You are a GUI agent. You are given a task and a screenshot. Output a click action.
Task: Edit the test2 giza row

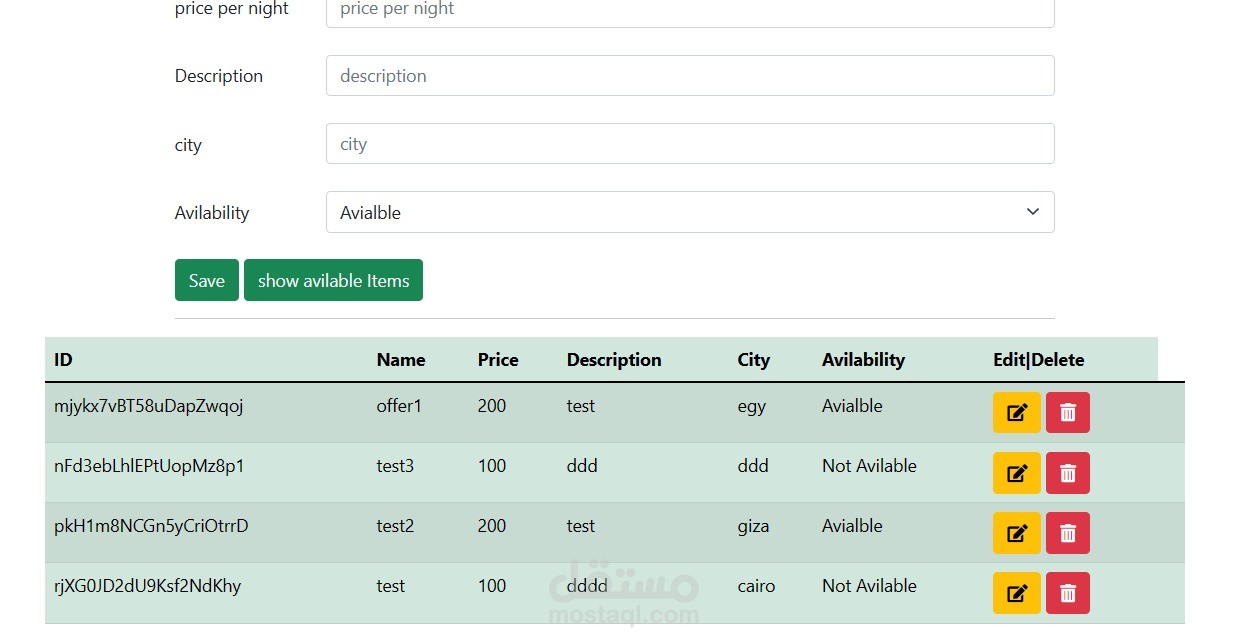1017,533
